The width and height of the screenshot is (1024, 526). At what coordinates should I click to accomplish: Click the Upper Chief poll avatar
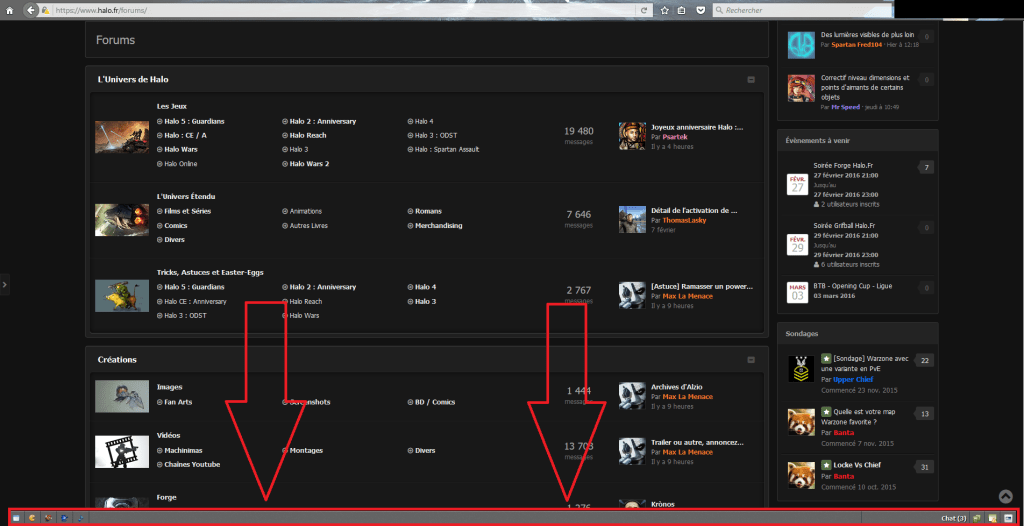pos(800,370)
